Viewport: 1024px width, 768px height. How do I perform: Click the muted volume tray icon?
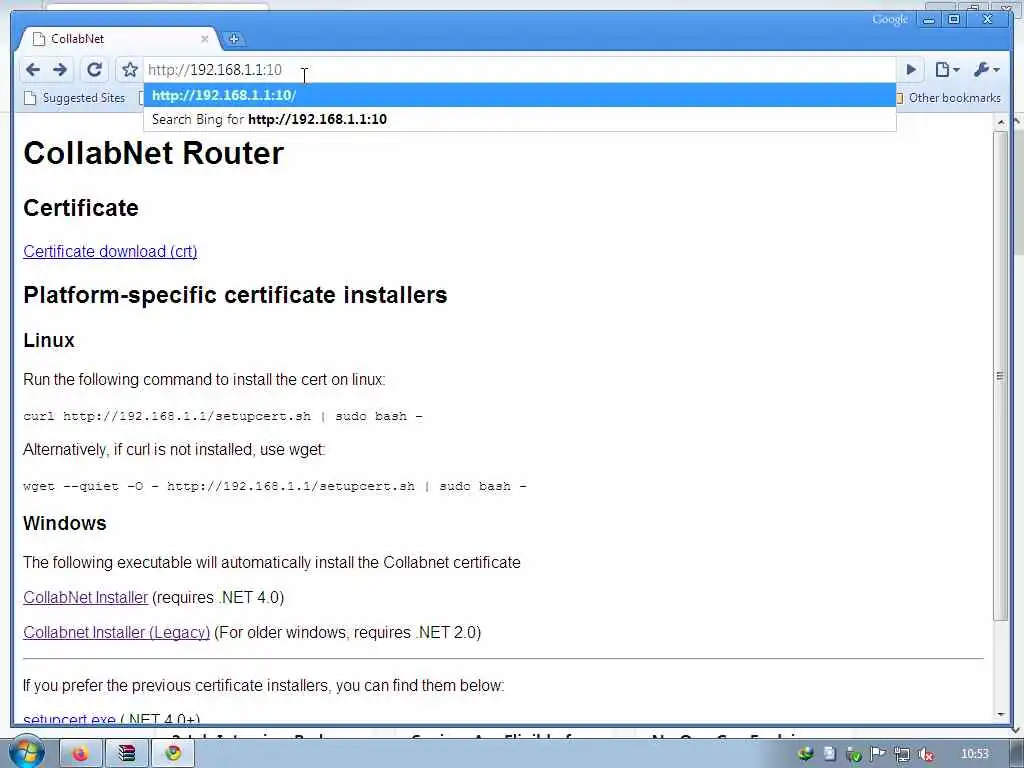925,754
